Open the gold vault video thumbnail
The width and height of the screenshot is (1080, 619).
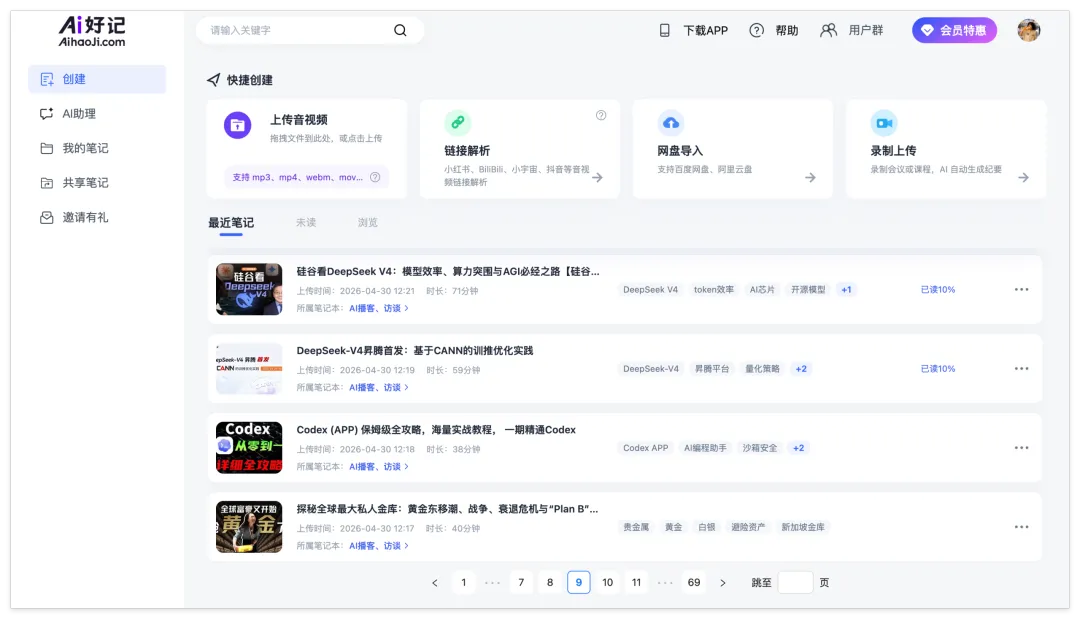click(x=249, y=527)
